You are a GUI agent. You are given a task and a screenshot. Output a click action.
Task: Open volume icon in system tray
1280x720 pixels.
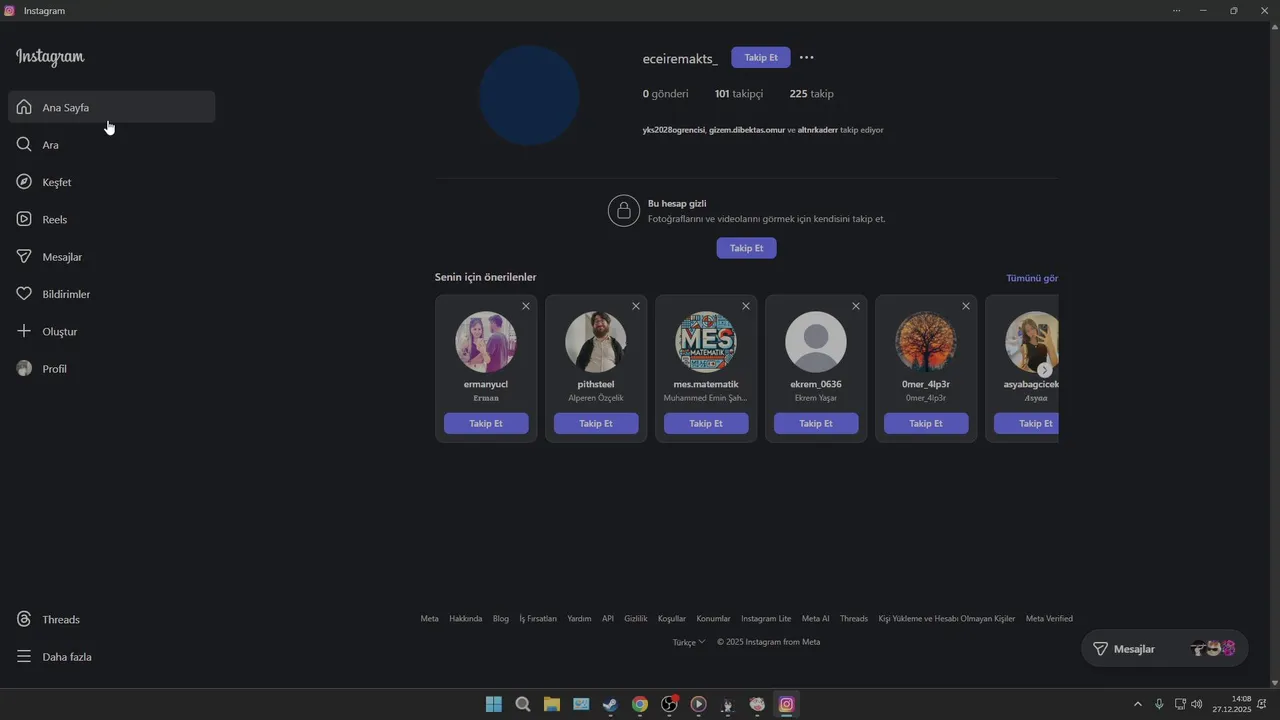(1197, 704)
